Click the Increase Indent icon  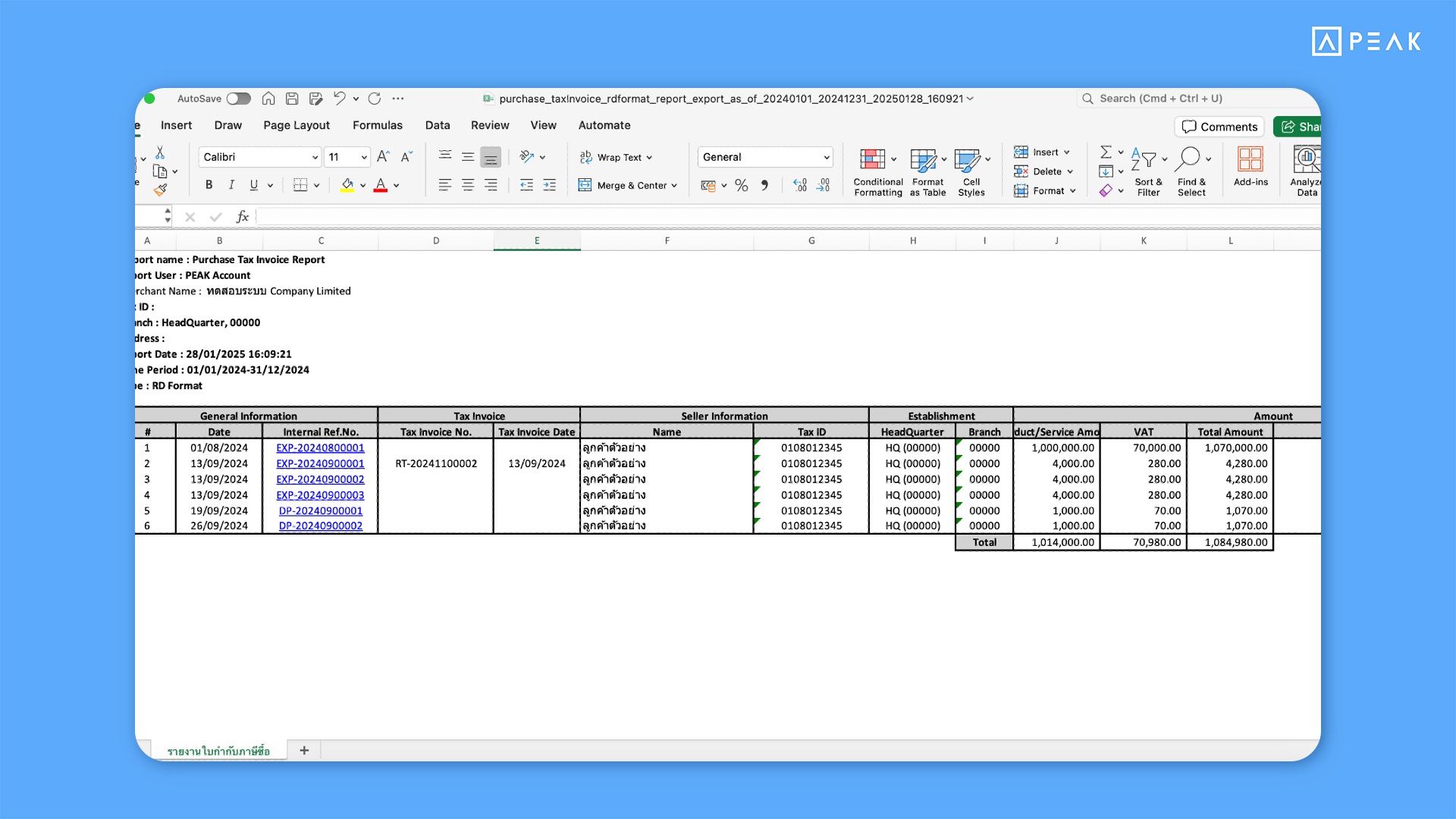point(550,185)
